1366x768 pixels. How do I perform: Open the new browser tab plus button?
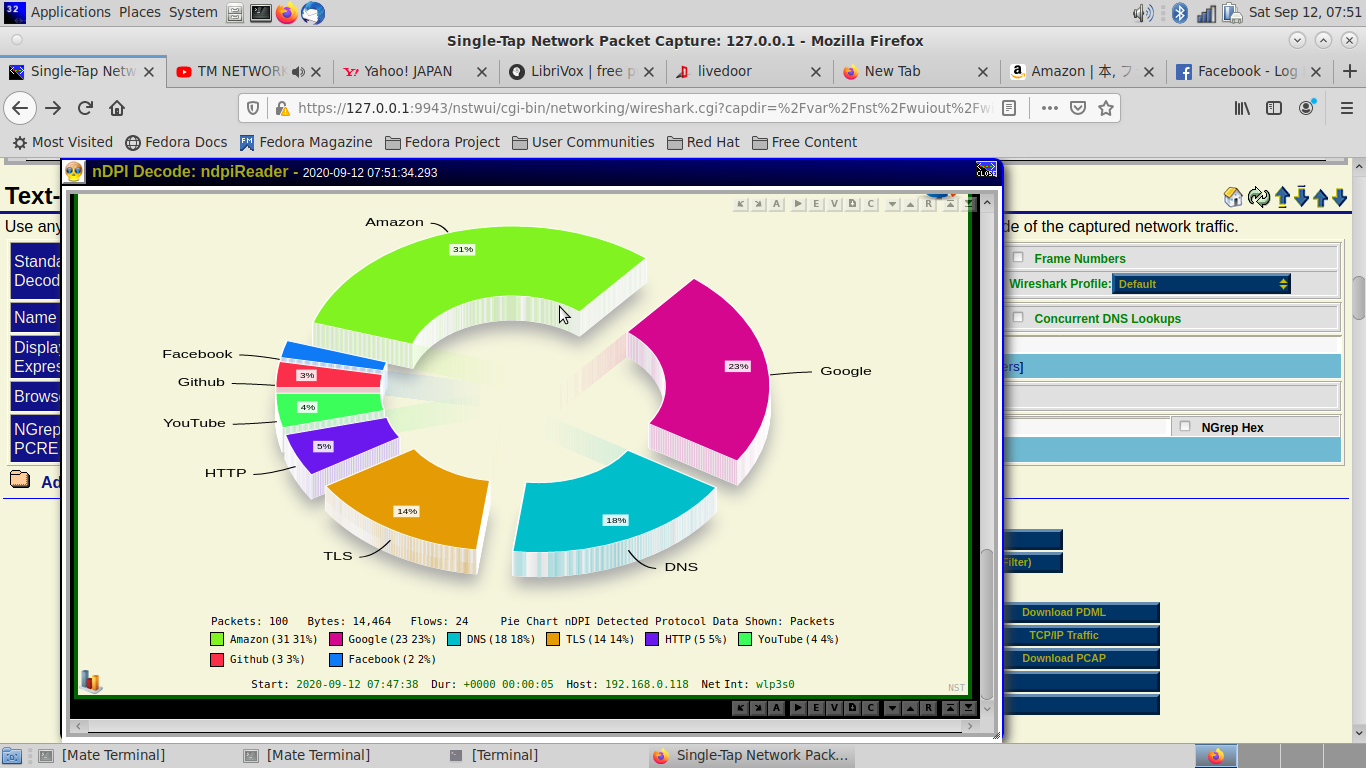pos(1349,71)
